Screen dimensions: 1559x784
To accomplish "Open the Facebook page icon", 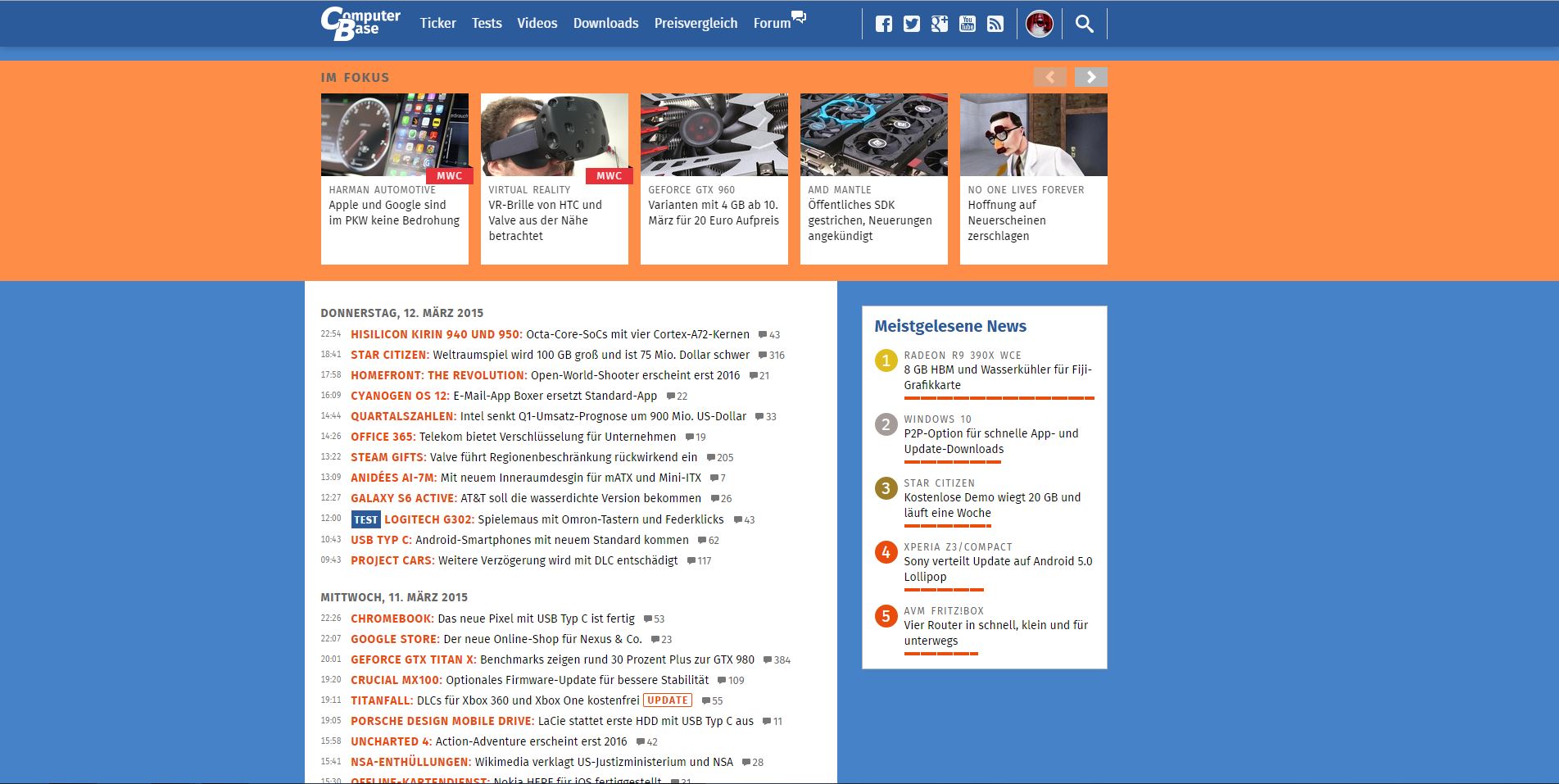I will coord(883,24).
